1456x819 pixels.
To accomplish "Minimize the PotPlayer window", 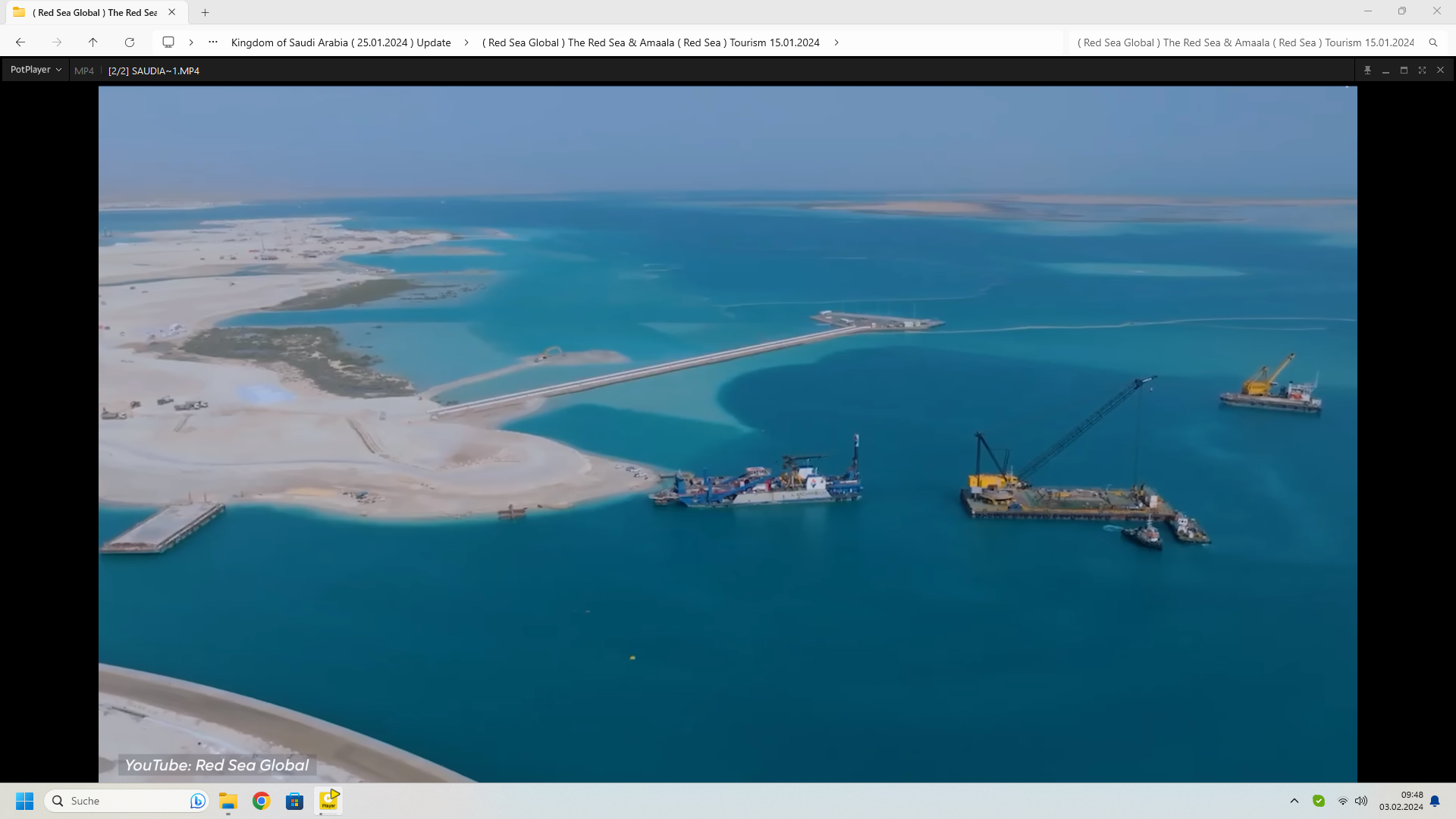I will coord(1385,70).
